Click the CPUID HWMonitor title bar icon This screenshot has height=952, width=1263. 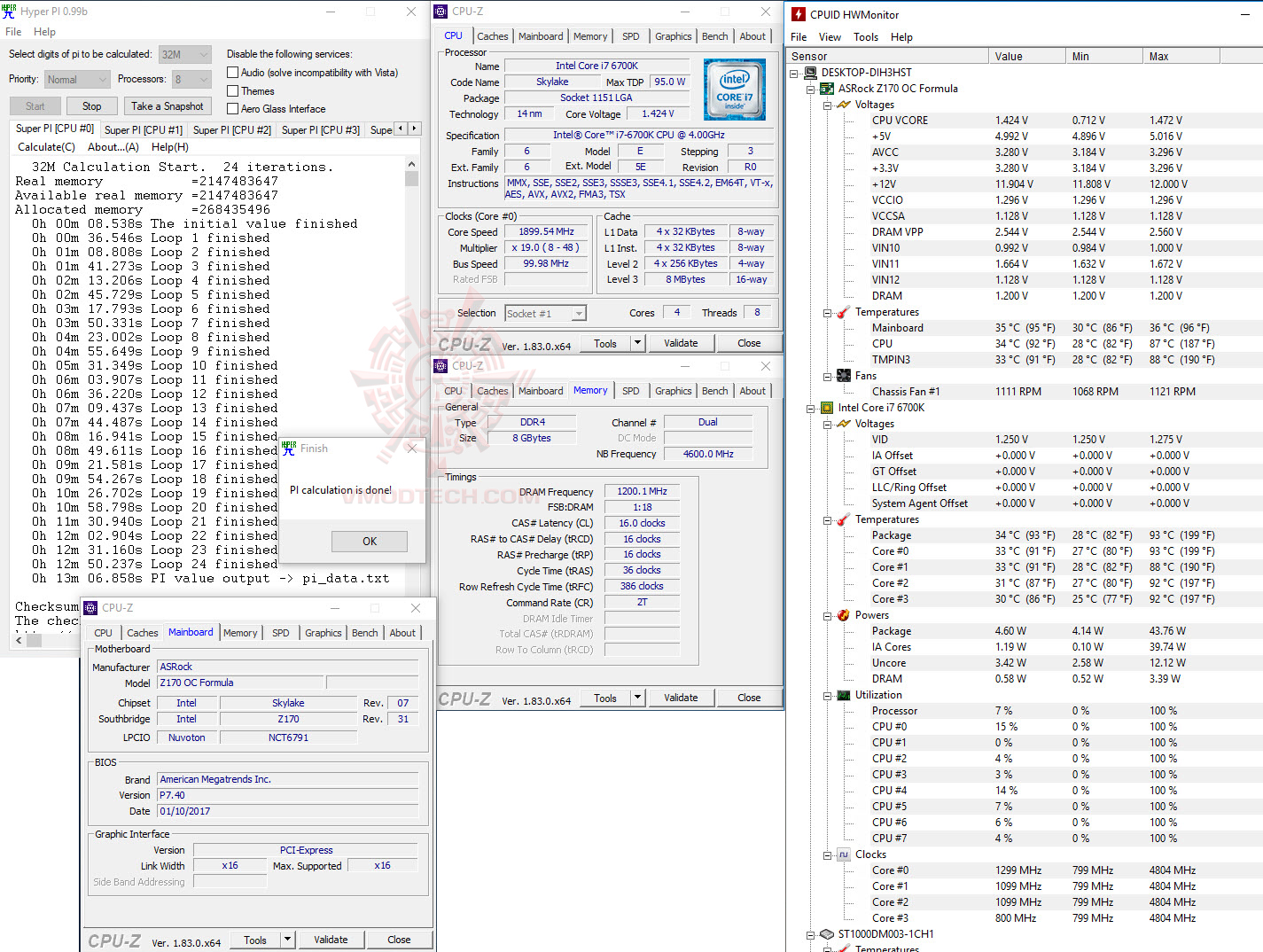799,14
